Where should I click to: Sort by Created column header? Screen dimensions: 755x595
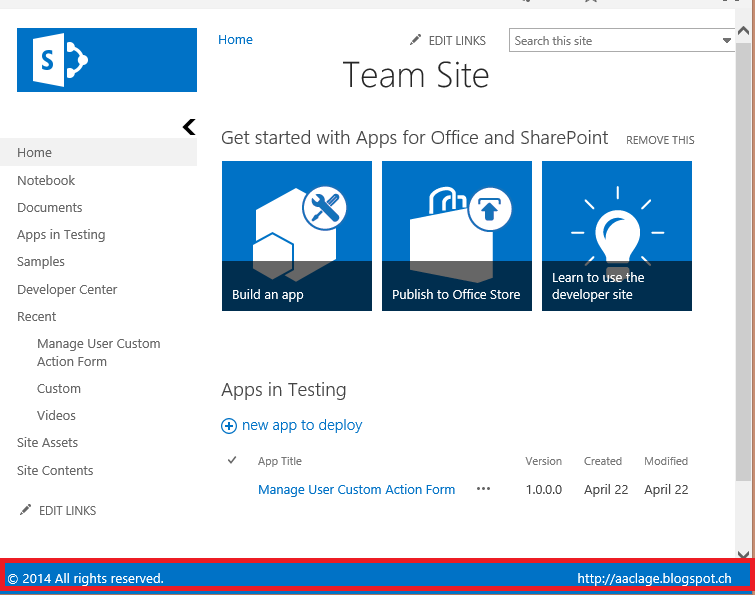(603, 461)
